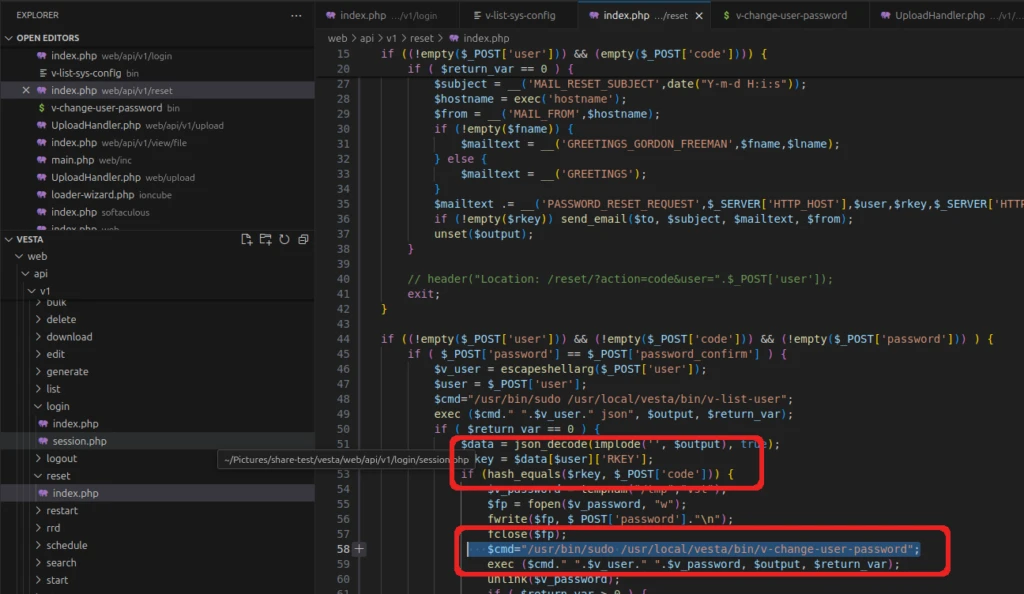The image size is (1024, 594).
Task: Switch to the index.php v1/login tab
Action: click(x=387, y=15)
